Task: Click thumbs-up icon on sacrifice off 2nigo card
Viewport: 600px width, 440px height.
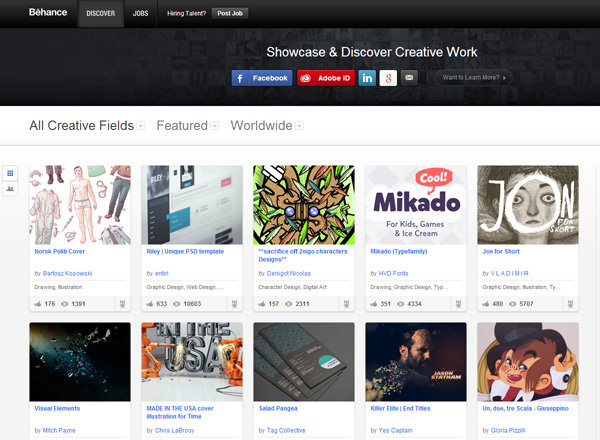Action: 261,304
